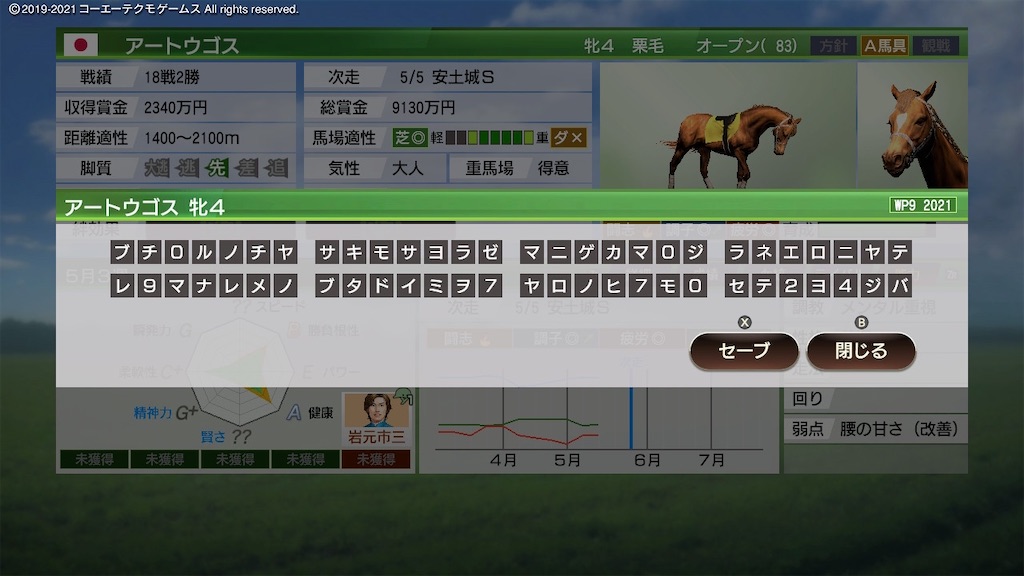Open the 方針 tab
The height and width of the screenshot is (576, 1024).
[x=833, y=46]
